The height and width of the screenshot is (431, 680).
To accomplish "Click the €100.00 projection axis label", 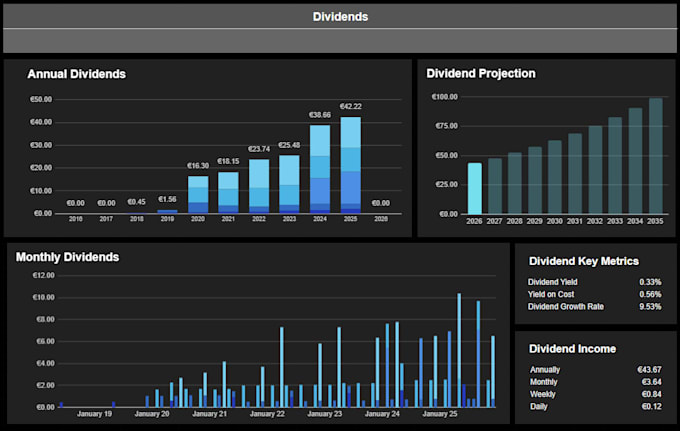I will 445,97.
